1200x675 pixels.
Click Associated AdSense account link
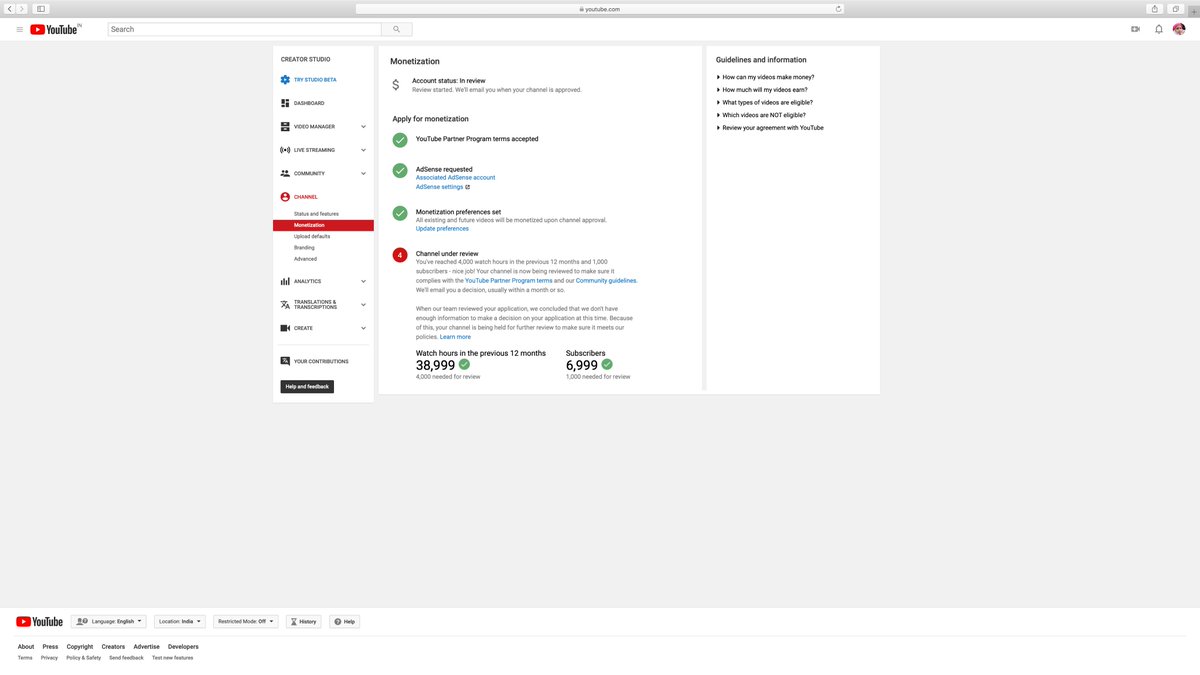(x=455, y=178)
